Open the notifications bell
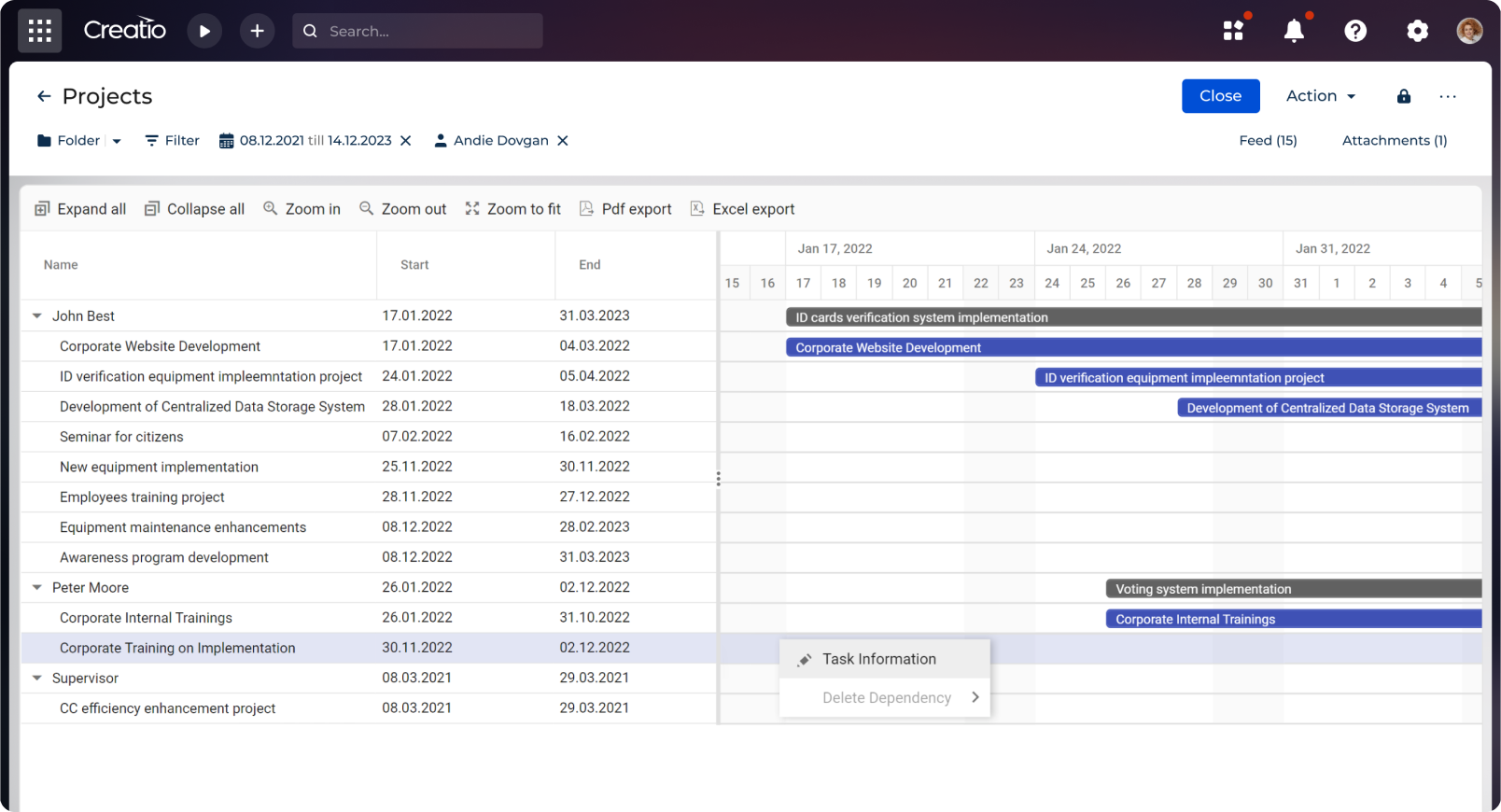 pos(1293,31)
